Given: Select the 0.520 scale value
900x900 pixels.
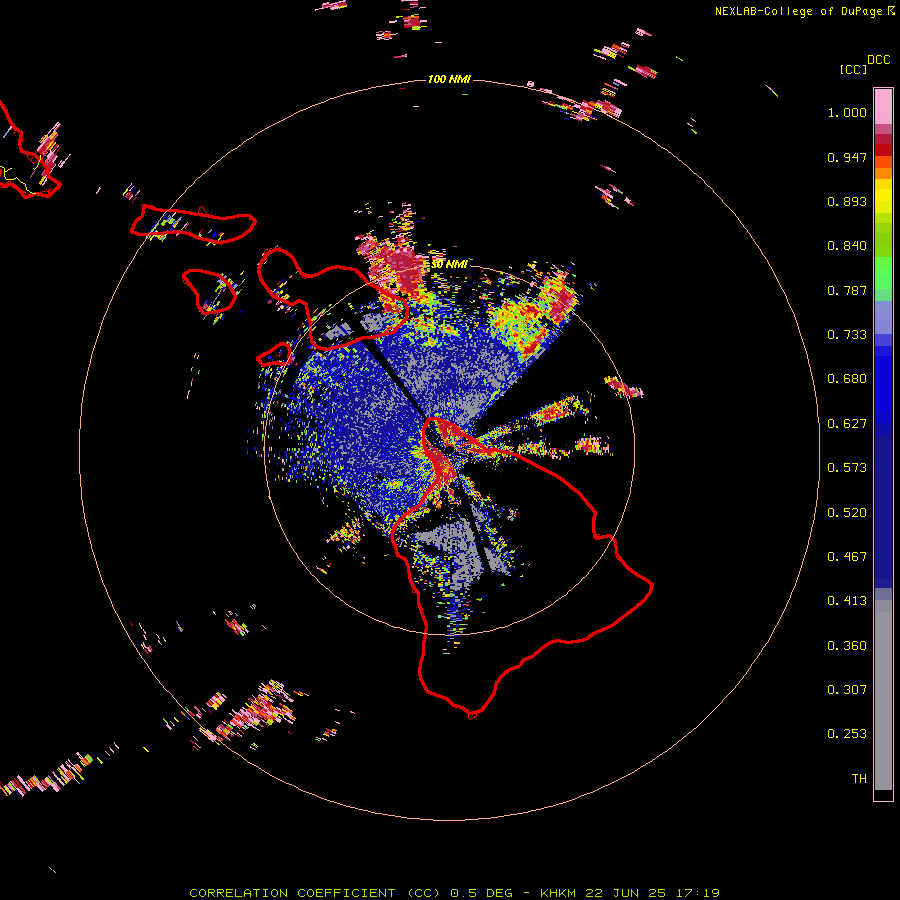Looking at the screenshot, I should 847,513.
